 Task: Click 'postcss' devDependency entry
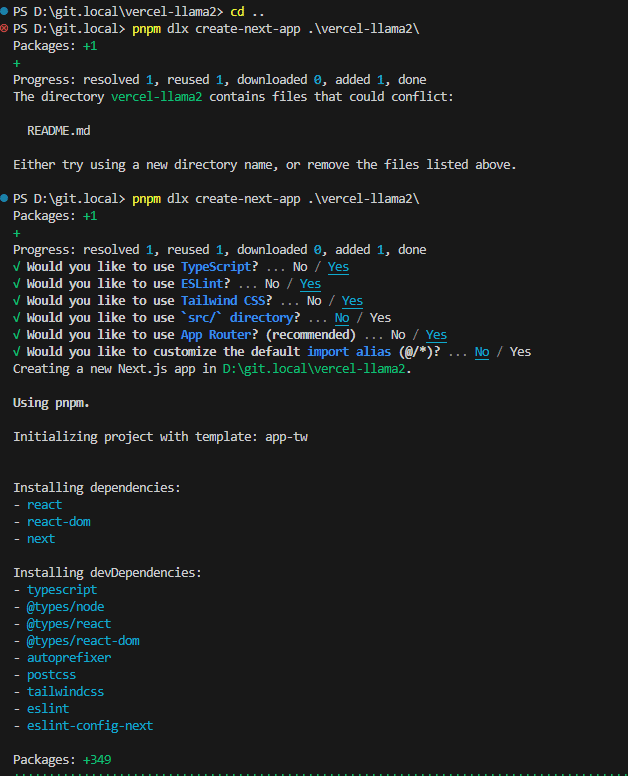[x=51, y=675]
